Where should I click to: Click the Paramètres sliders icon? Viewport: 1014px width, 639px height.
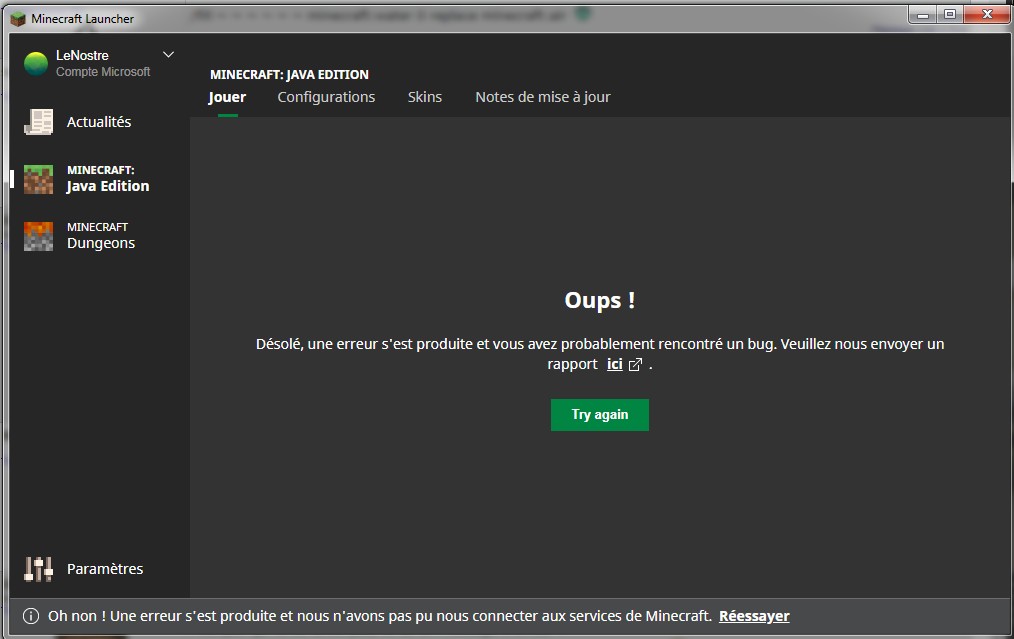point(38,569)
